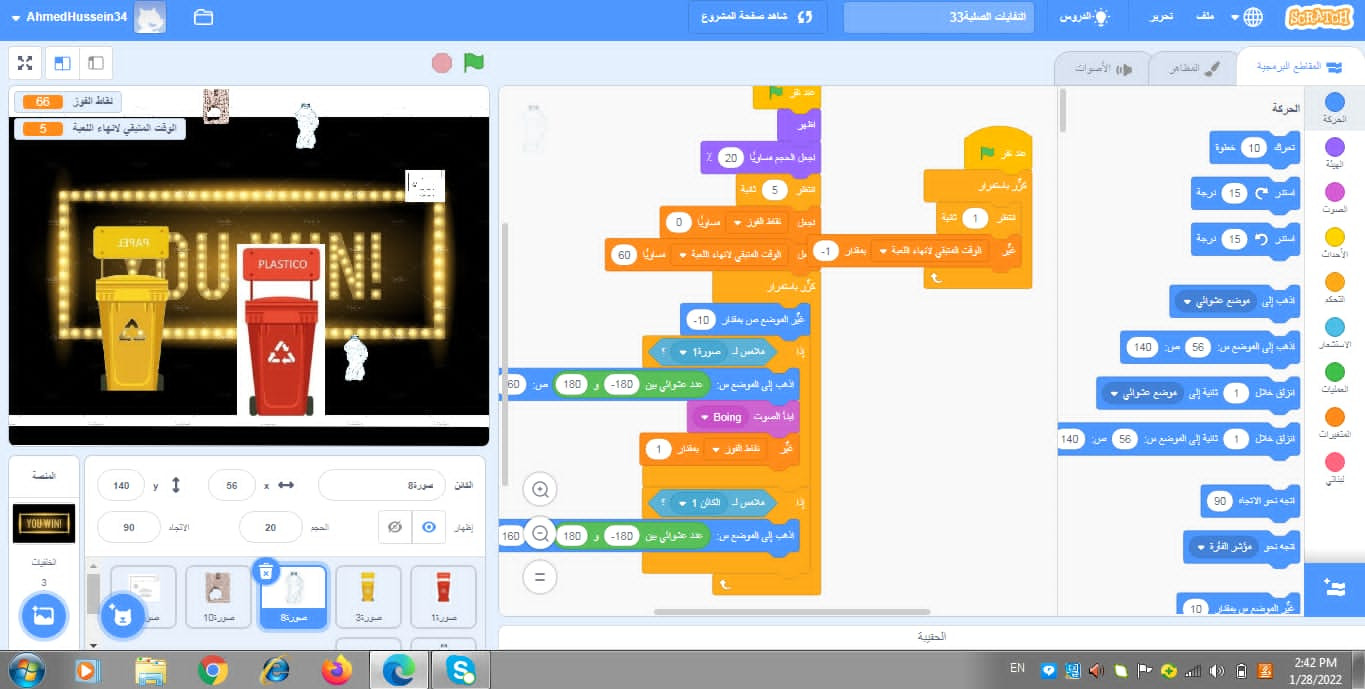
Task: Select التحكم control category
Action: [1334, 288]
